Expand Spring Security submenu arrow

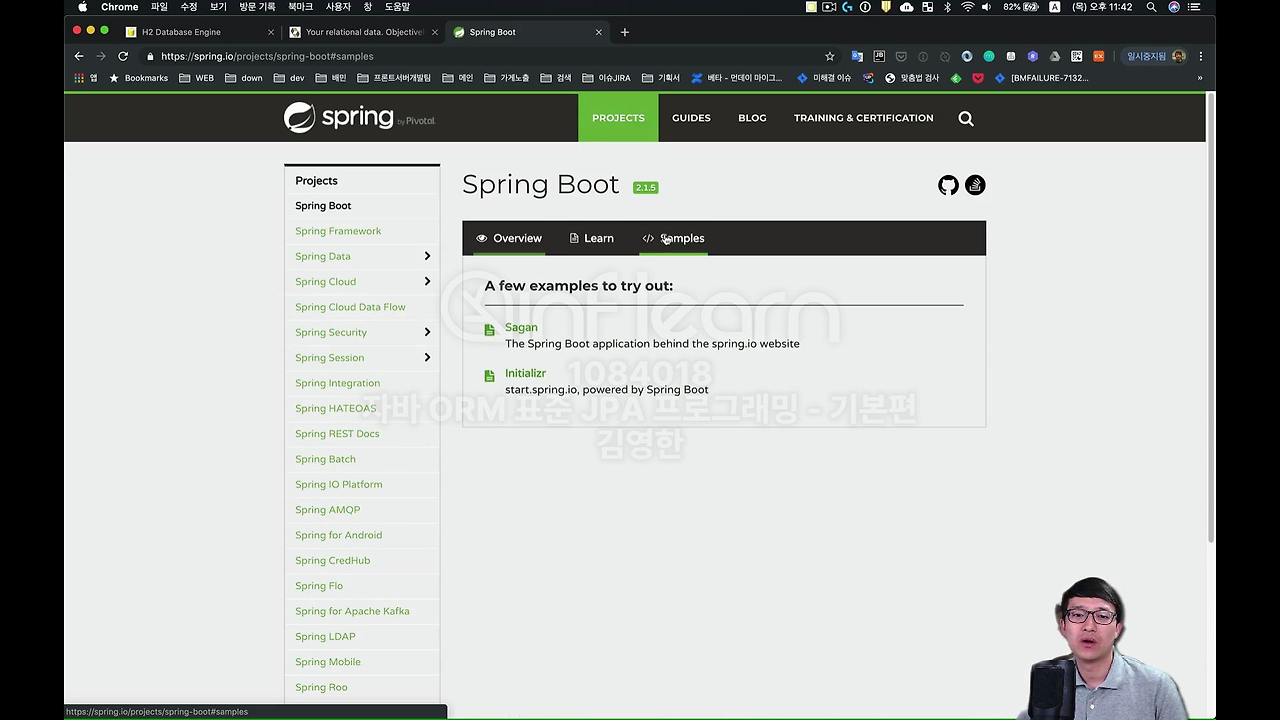[427, 332]
